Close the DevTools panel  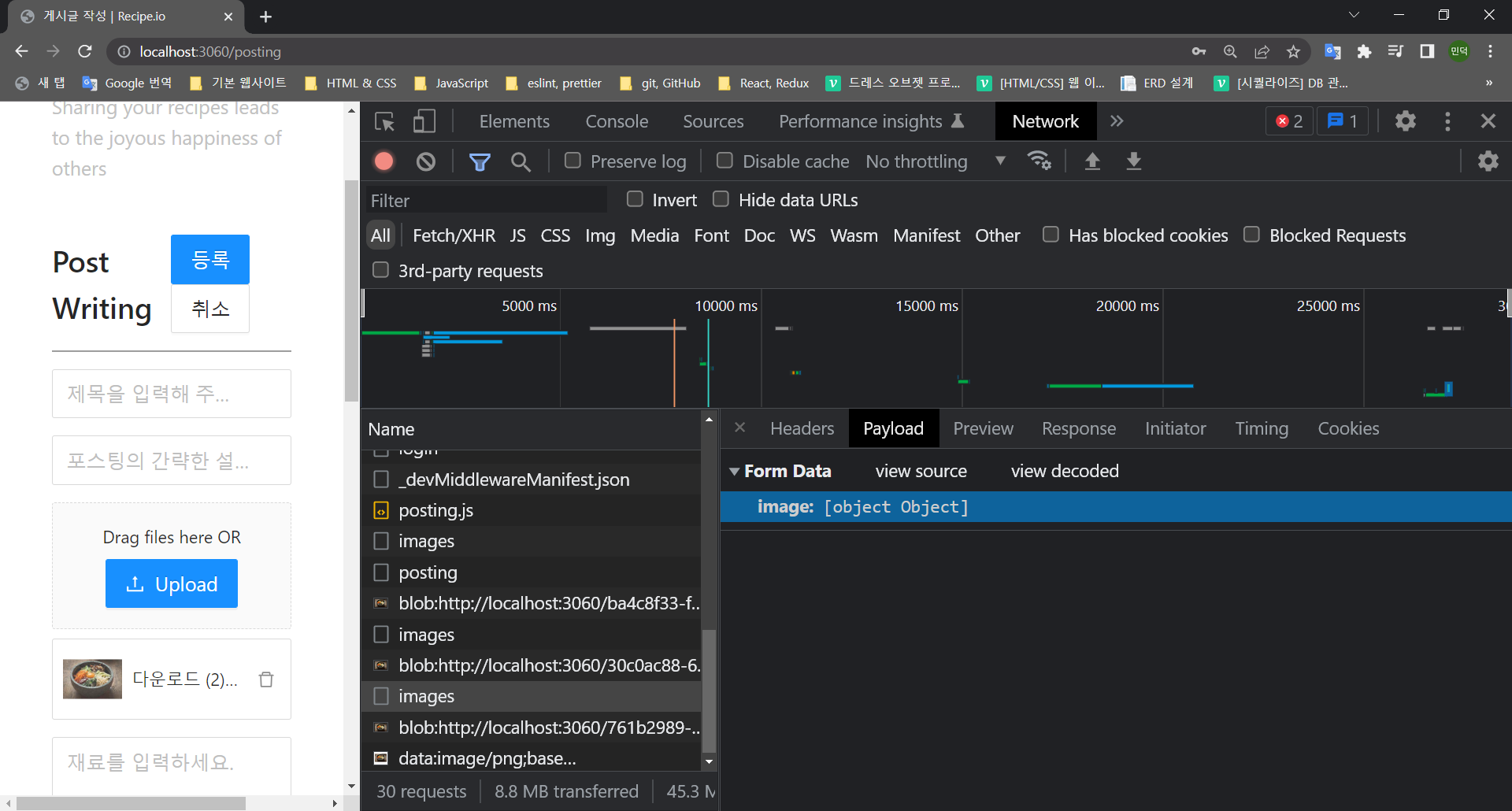(x=1488, y=121)
